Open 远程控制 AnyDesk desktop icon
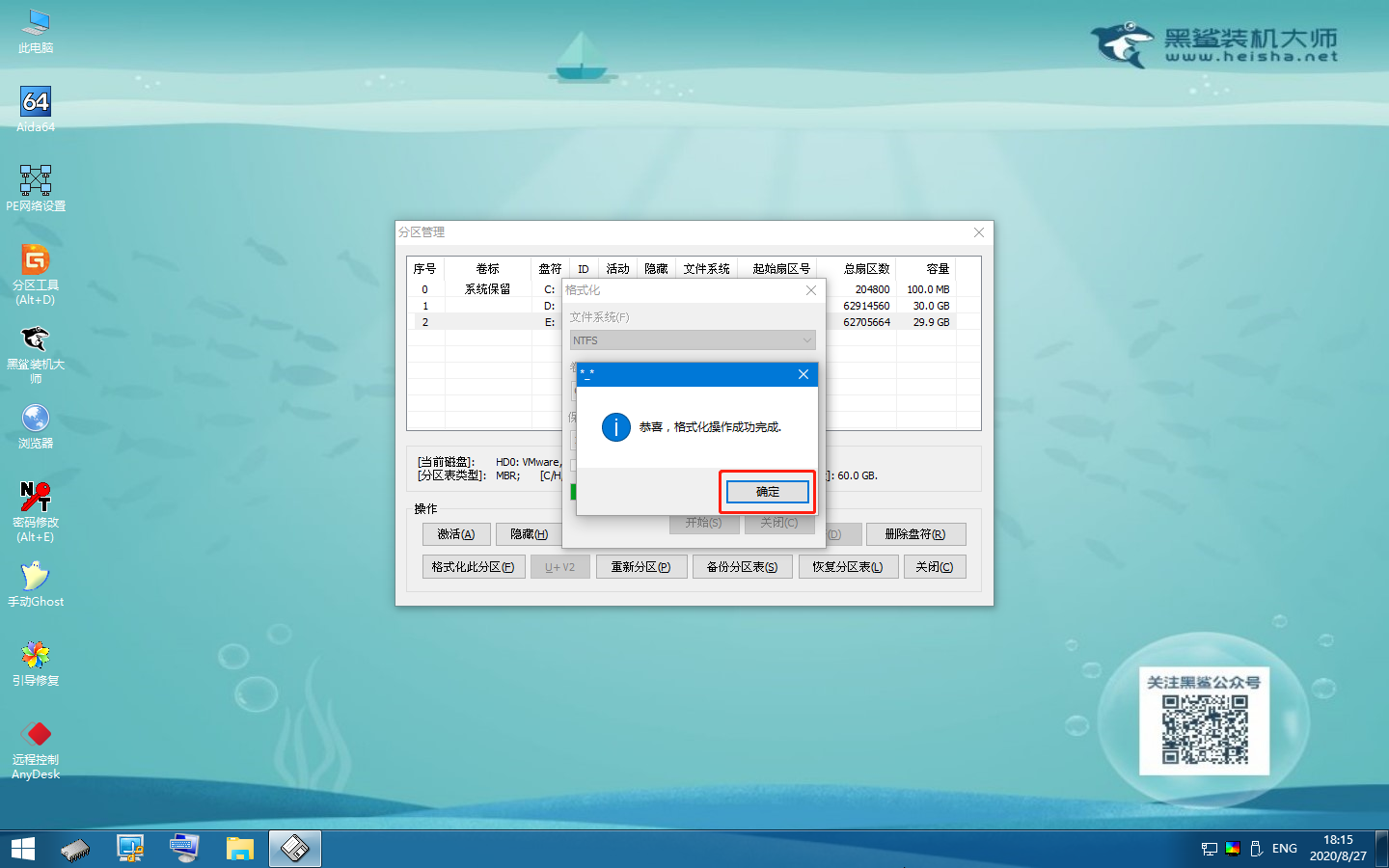 click(36, 749)
